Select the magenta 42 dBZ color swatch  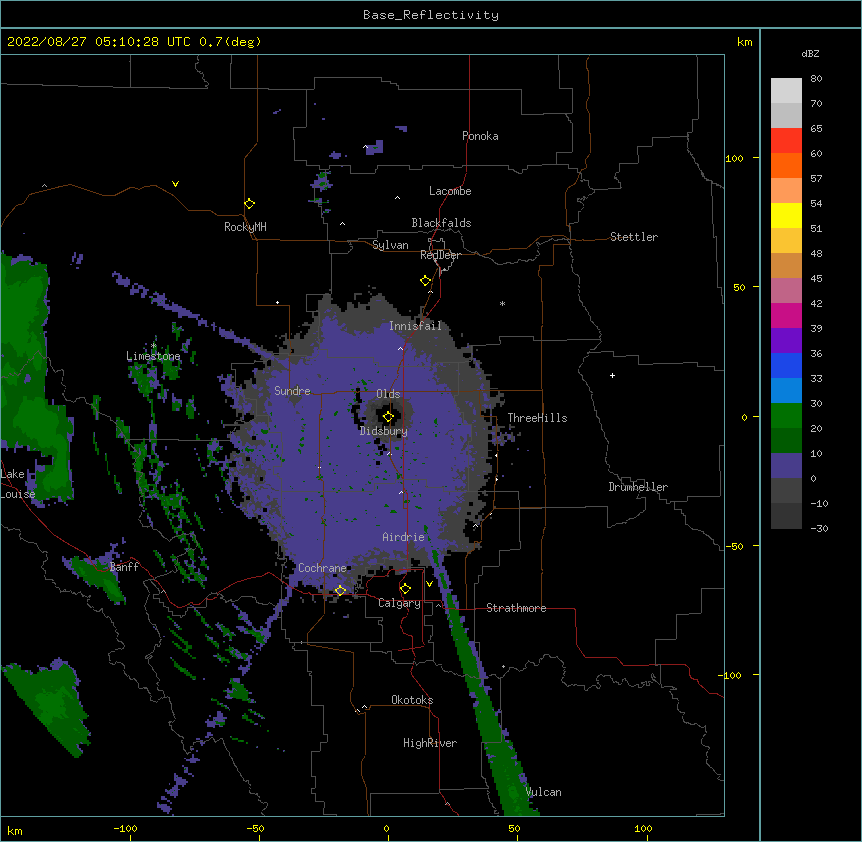point(786,315)
